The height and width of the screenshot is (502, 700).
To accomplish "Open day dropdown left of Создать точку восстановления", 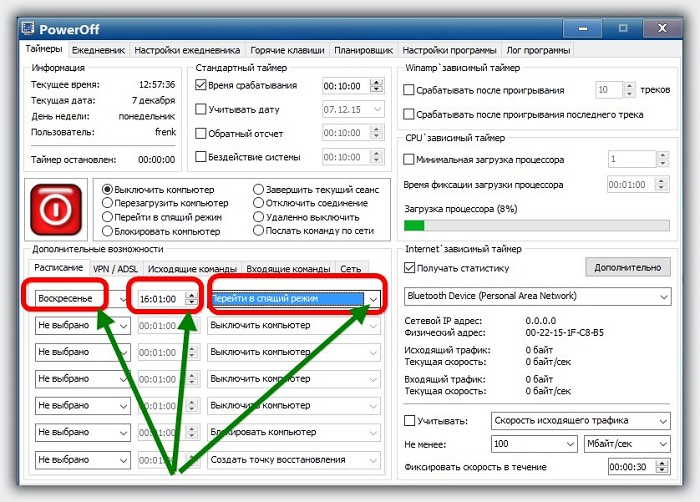I will tap(83, 460).
